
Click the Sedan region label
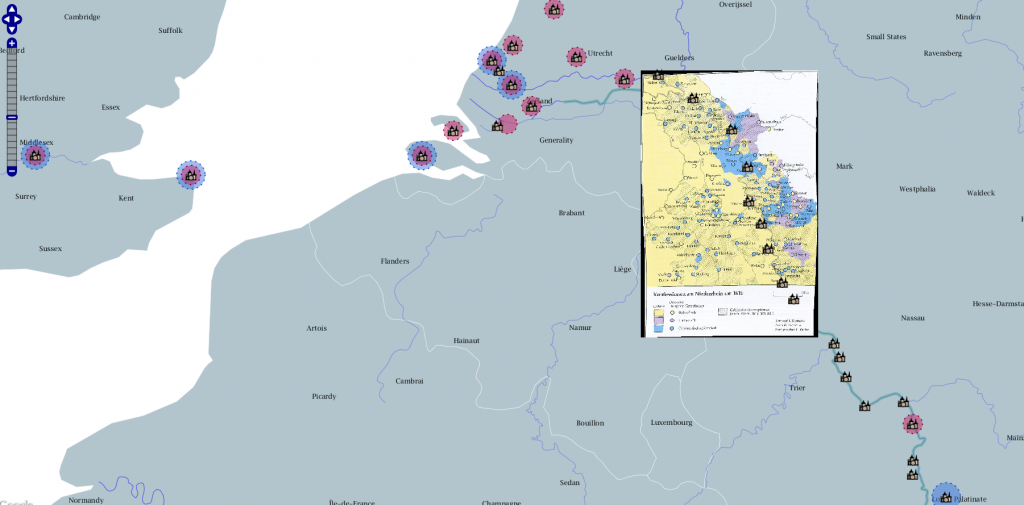(569, 483)
